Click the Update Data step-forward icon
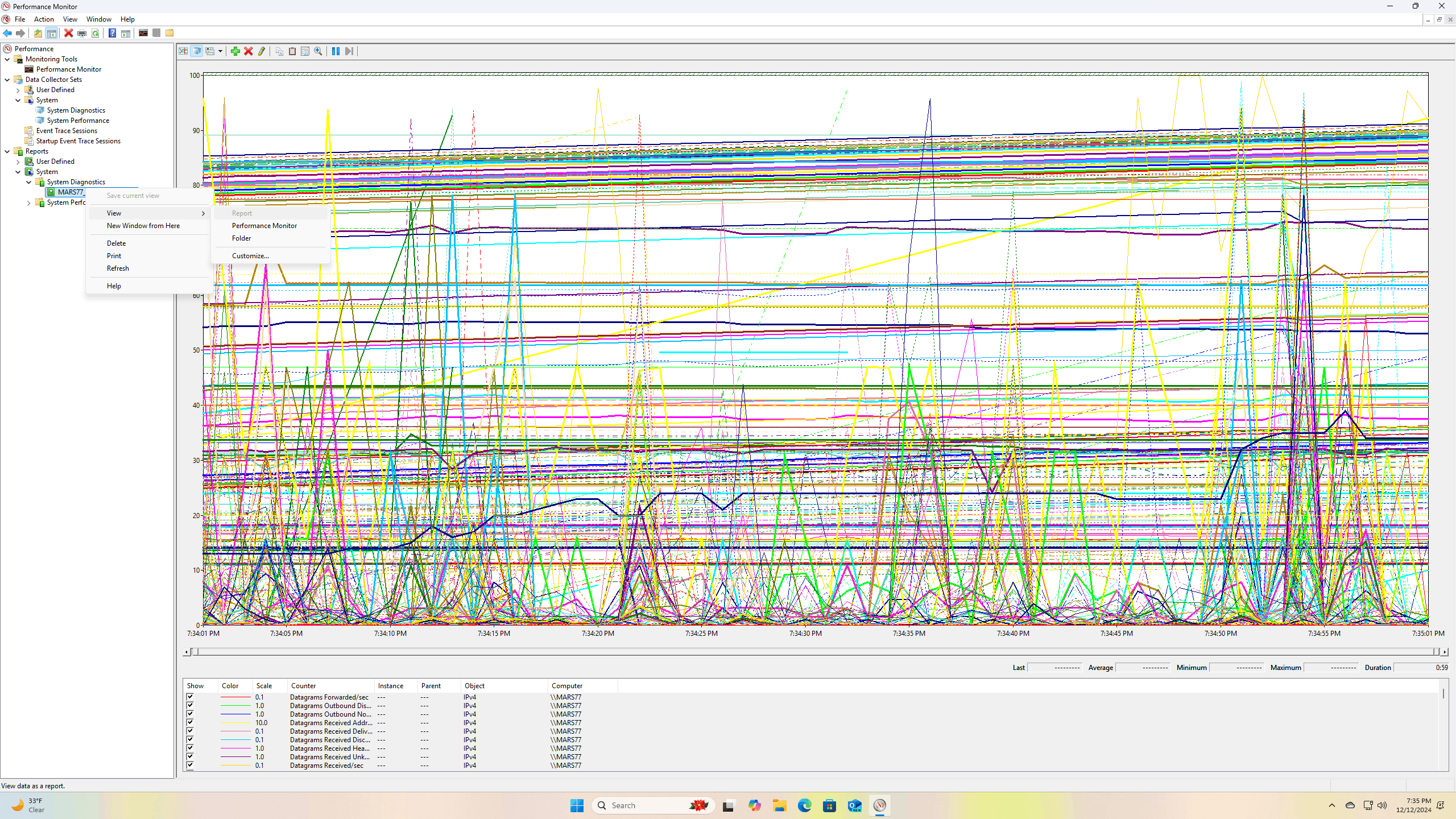The width and height of the screenshot is (1456, 819). pyautogui.click(x=349, y=51)
